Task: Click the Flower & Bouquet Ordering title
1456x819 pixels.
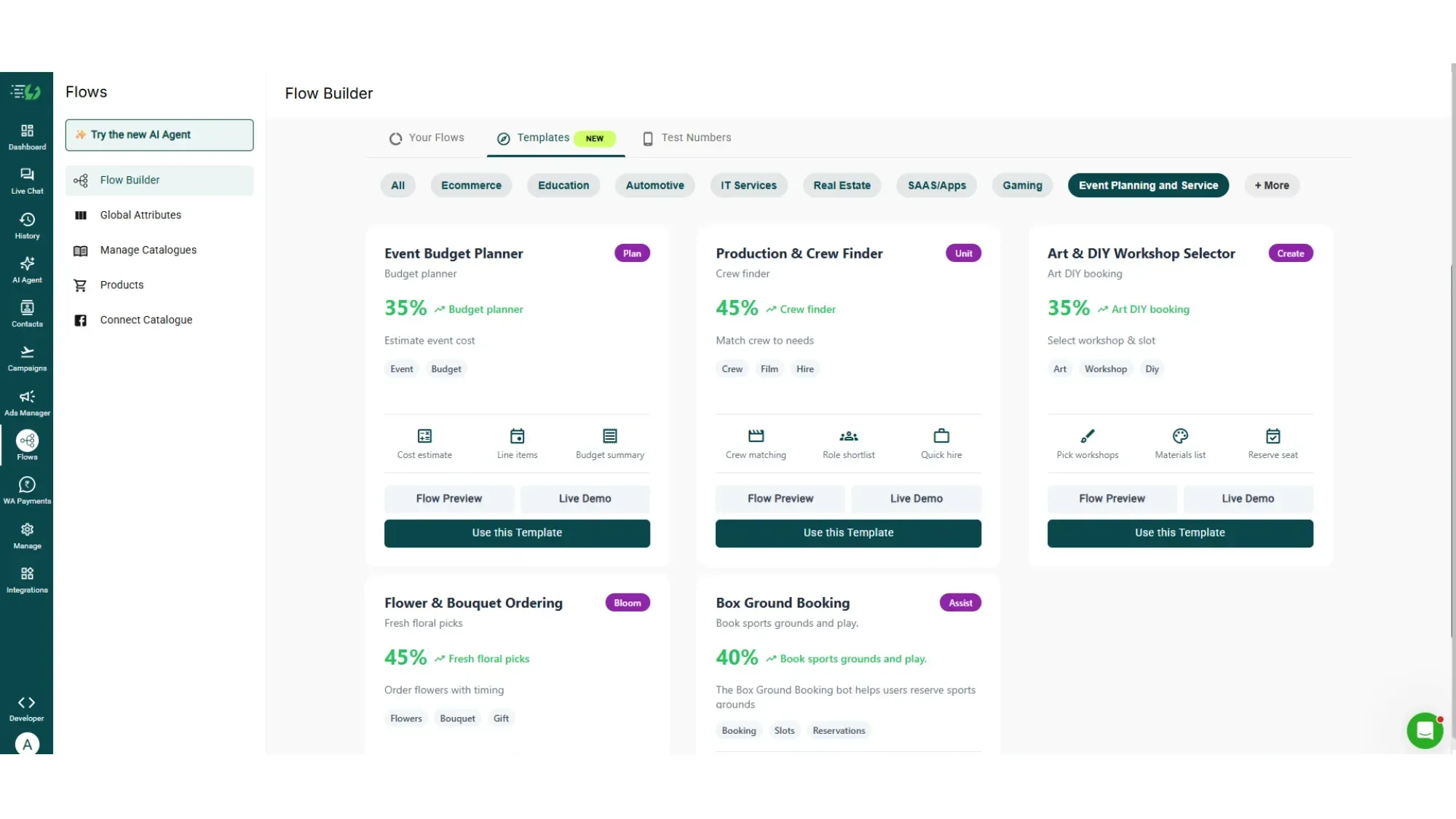Action: tap(473, 603)
